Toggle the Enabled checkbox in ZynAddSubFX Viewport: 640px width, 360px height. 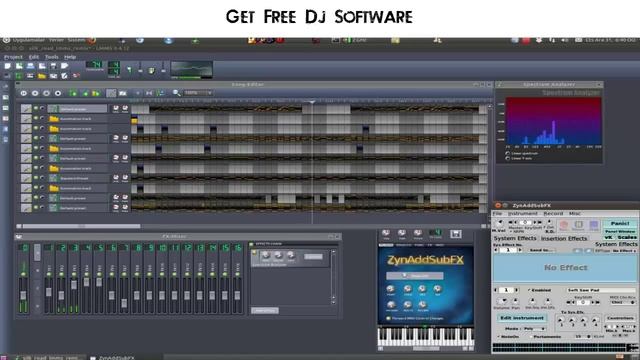(529, 290)
